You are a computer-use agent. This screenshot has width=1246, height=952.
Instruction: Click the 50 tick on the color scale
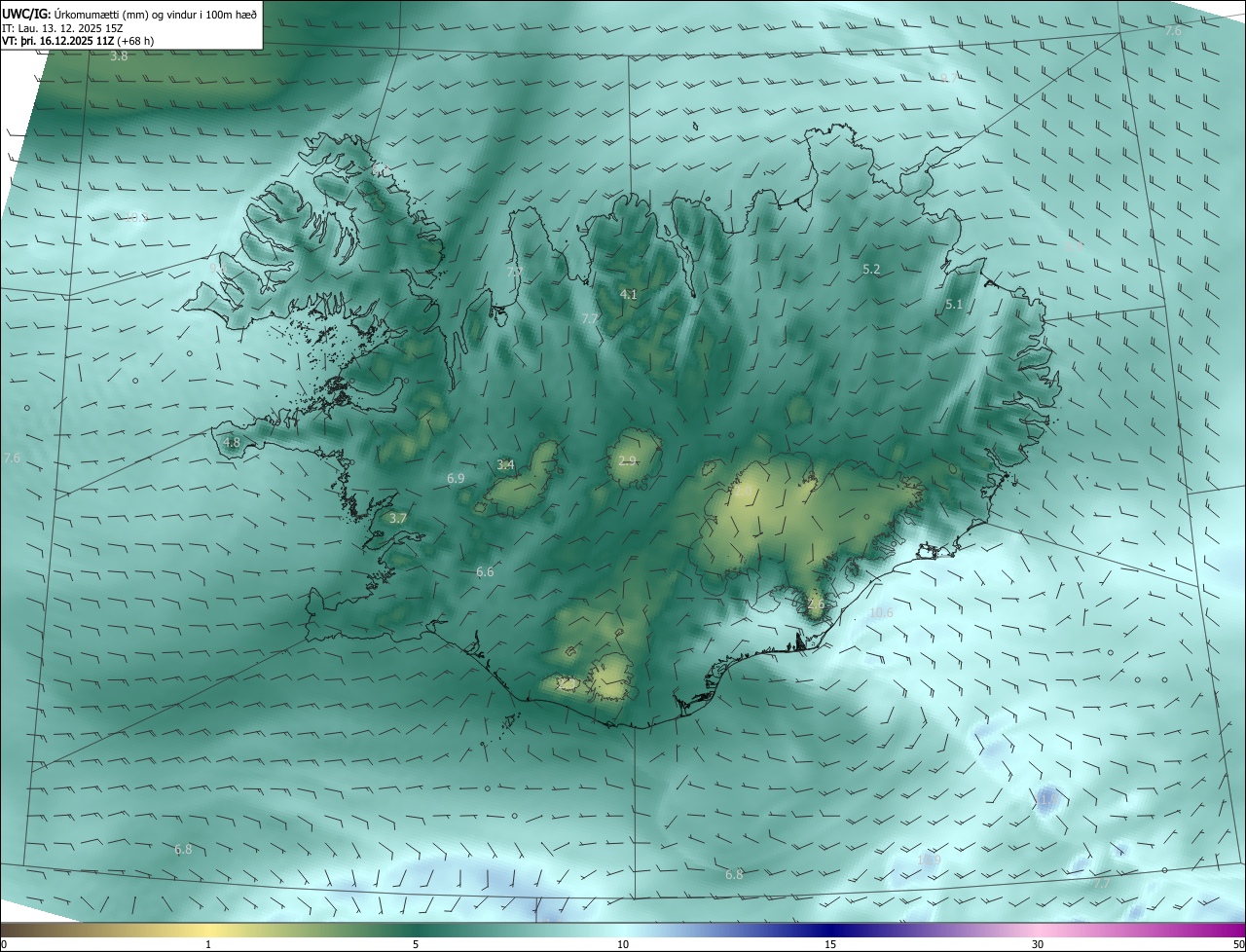pos(1238,944)
